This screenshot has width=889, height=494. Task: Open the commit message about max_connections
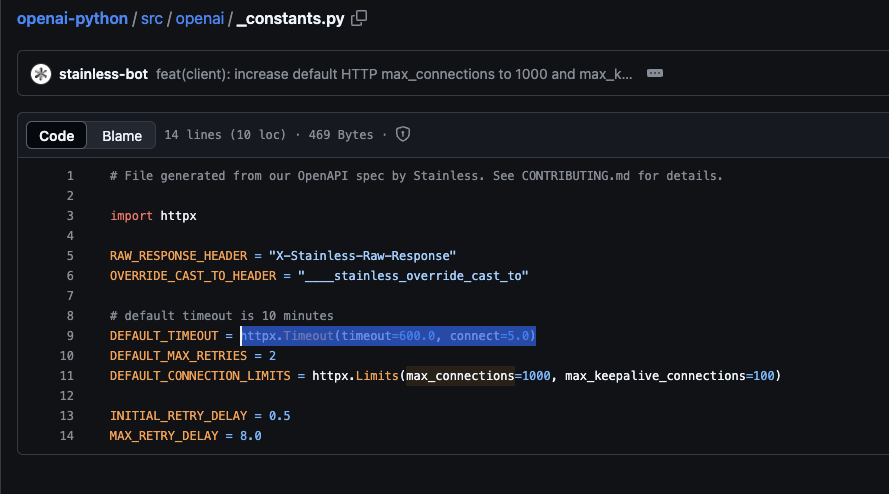(394, 74)
